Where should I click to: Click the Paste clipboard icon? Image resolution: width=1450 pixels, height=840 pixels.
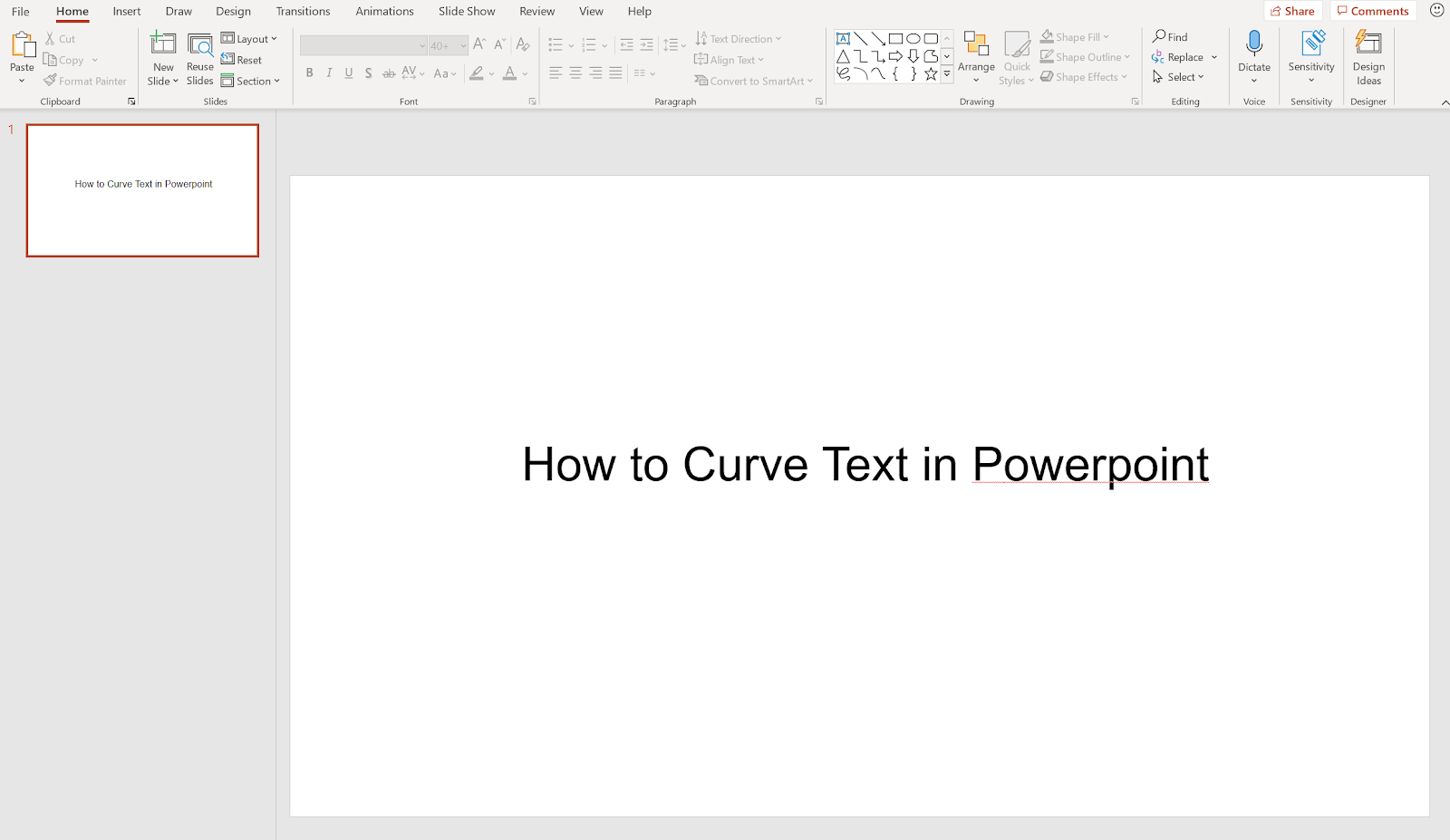pyautogui.click(x=22, y=45)
